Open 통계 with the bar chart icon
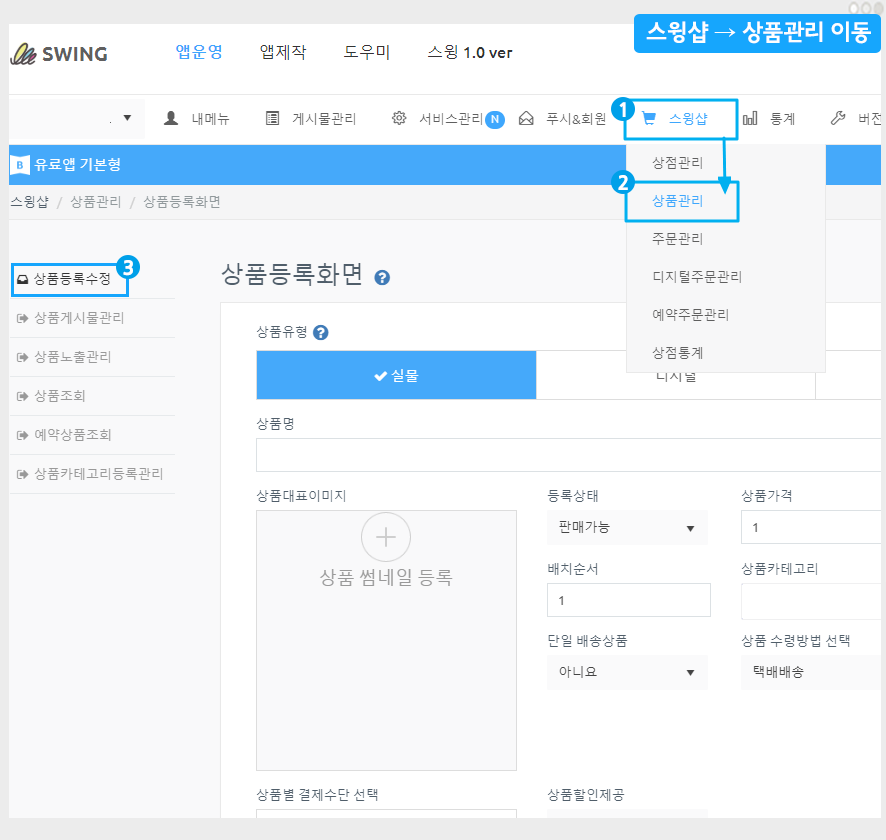The width and height of the screenshot is (886, 840). coord(769,119)
